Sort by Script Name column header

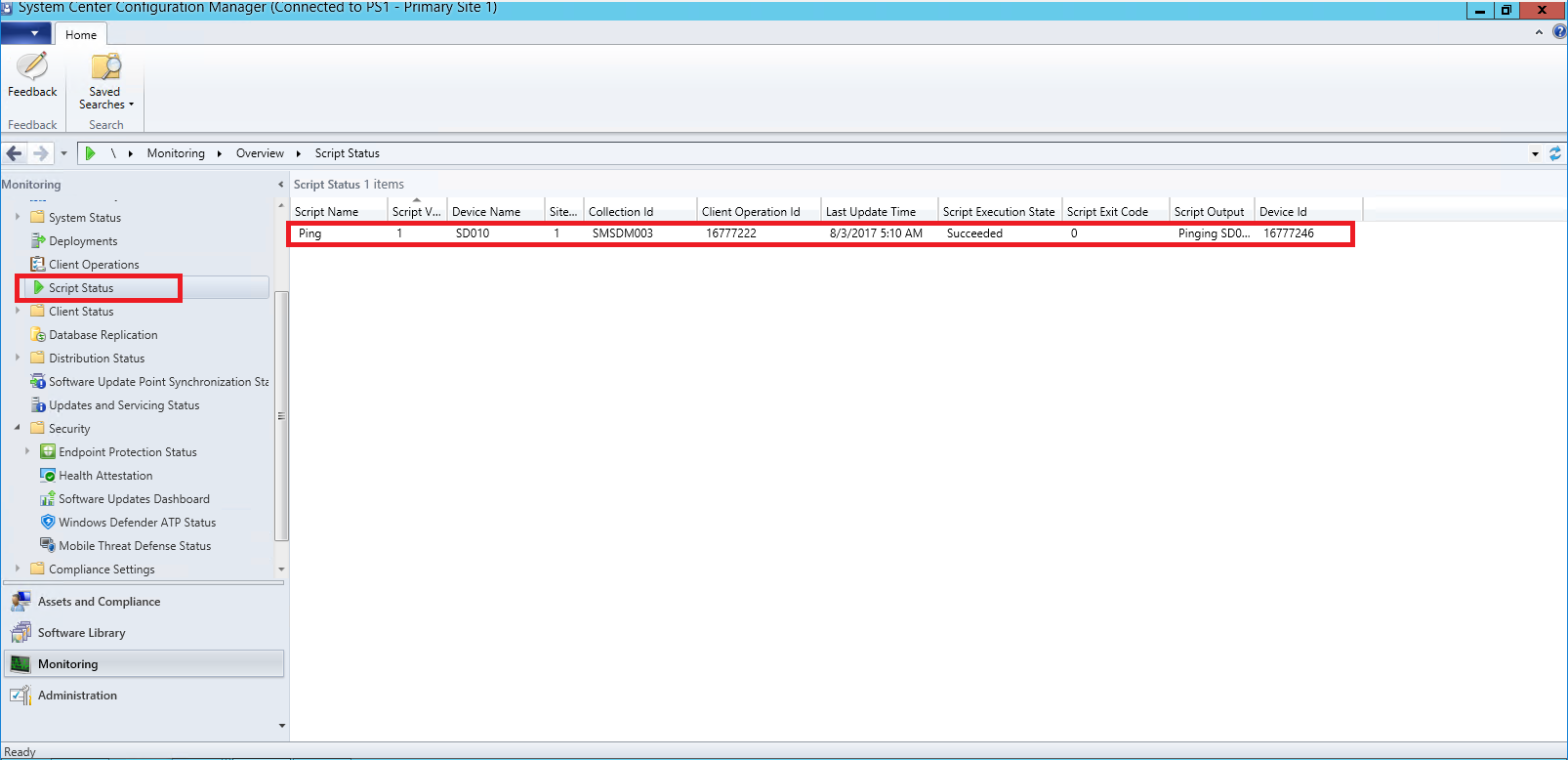(338, 211)
